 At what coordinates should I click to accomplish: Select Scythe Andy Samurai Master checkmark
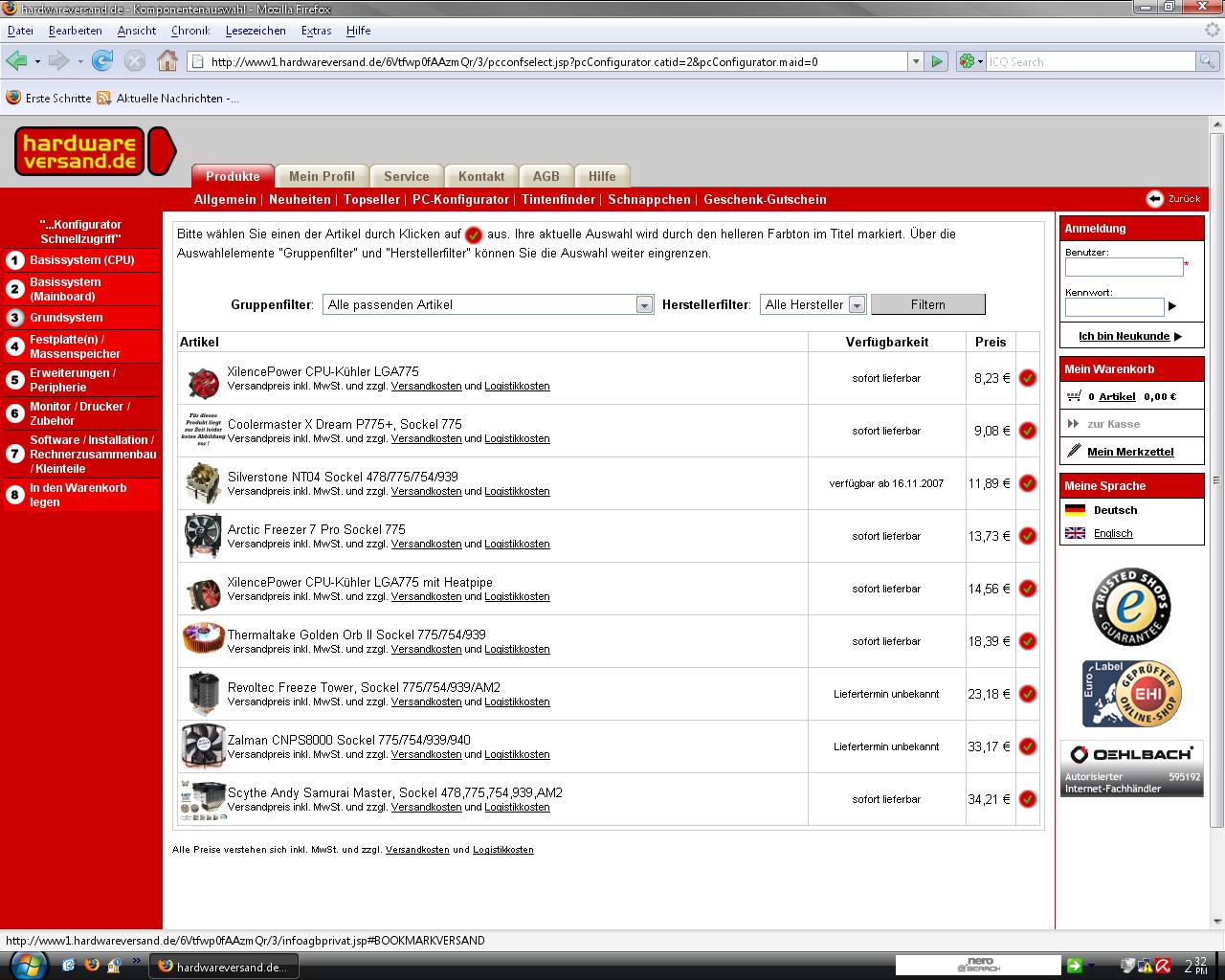pyautogui.click(x=1028, y=799)
